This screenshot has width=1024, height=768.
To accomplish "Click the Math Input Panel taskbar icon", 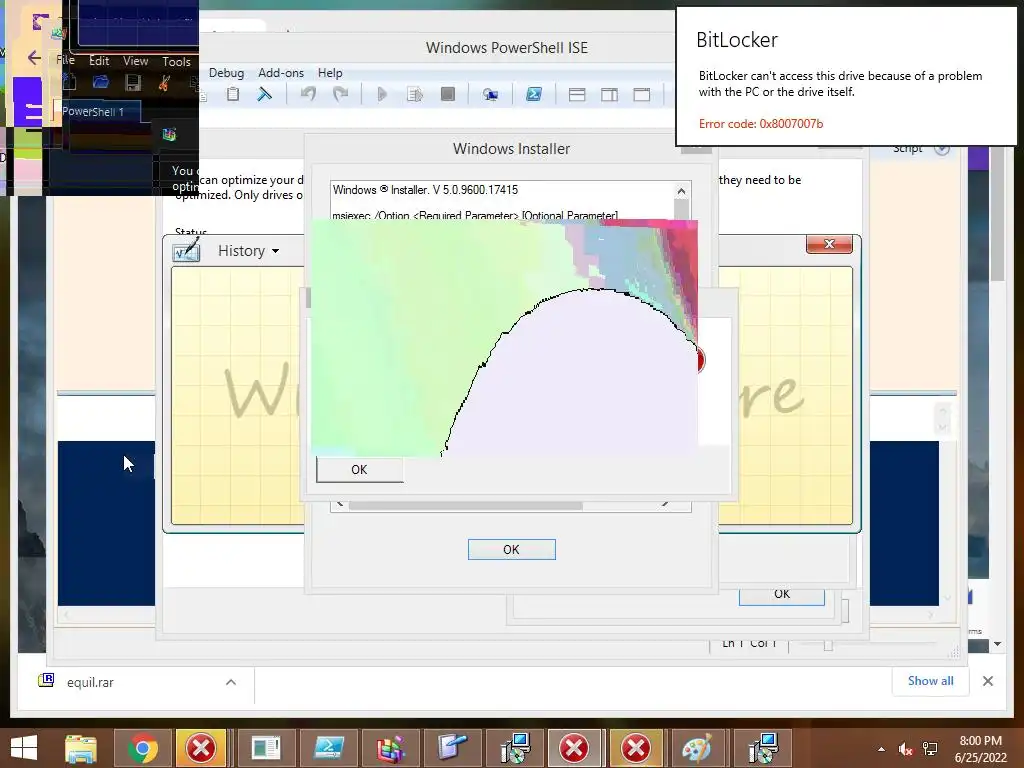I will (452, 748).
